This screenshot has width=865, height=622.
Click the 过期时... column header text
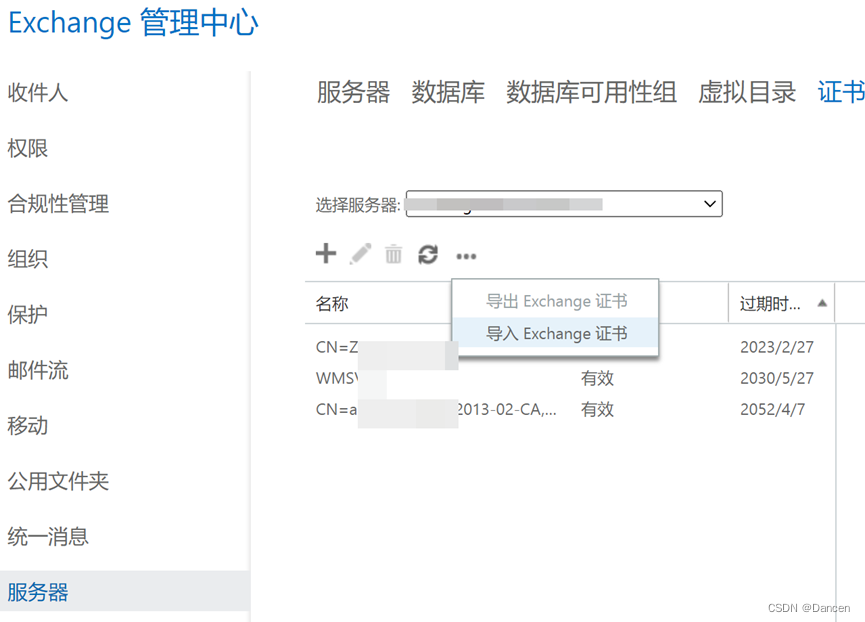pos(770,303)
